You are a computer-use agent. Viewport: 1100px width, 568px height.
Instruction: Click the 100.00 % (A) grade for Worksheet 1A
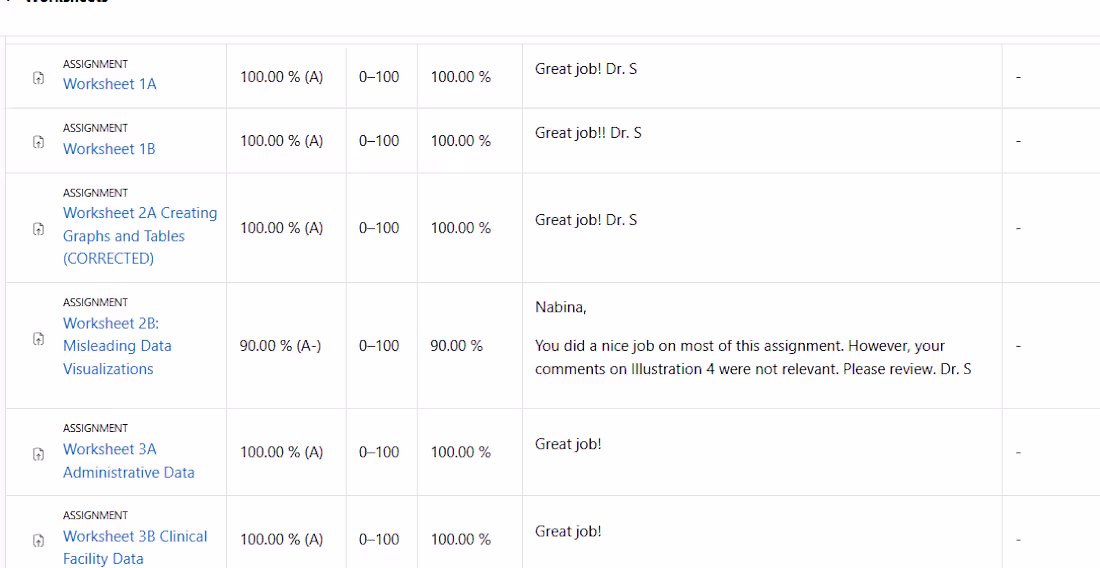click(281, 77)
